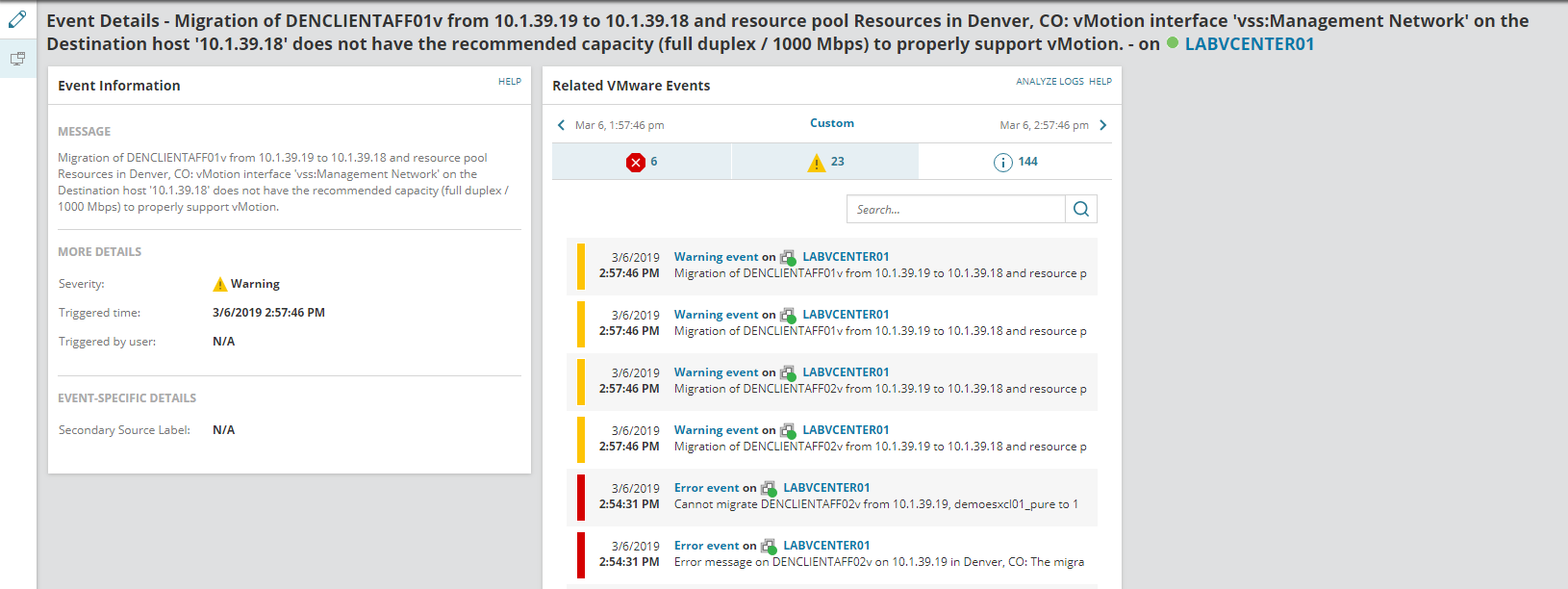Click LABVCENTER01 in the first DENCLIENTAFF02v warning row
The image size is (1568, 589).
pyautogui.click(x=846, y=372)
